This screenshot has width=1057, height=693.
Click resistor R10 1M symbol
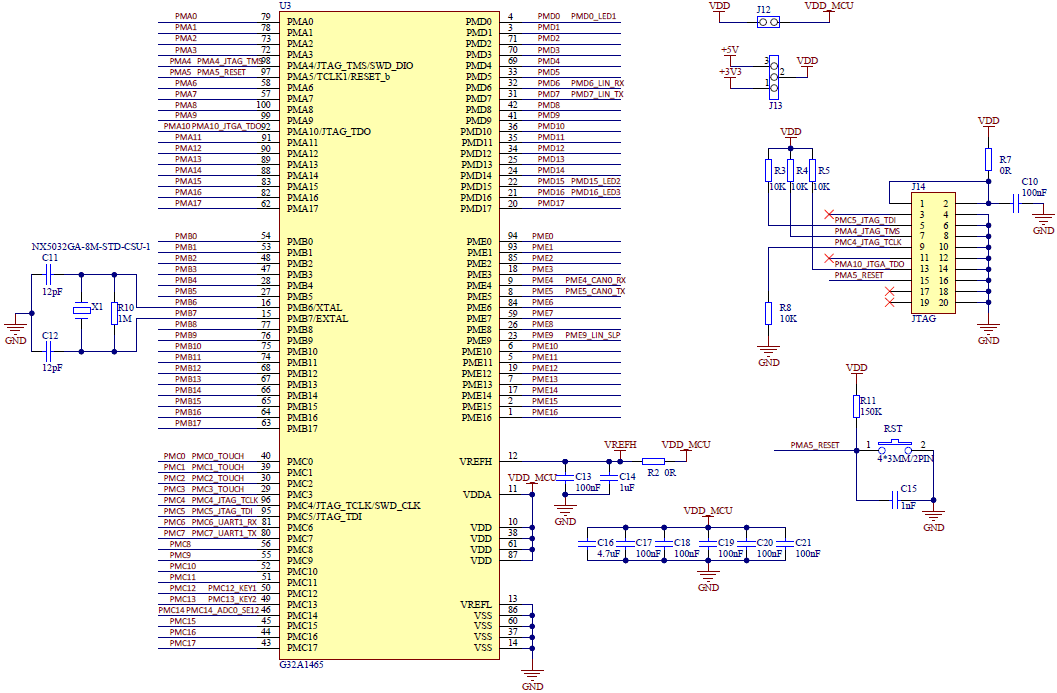115,312
